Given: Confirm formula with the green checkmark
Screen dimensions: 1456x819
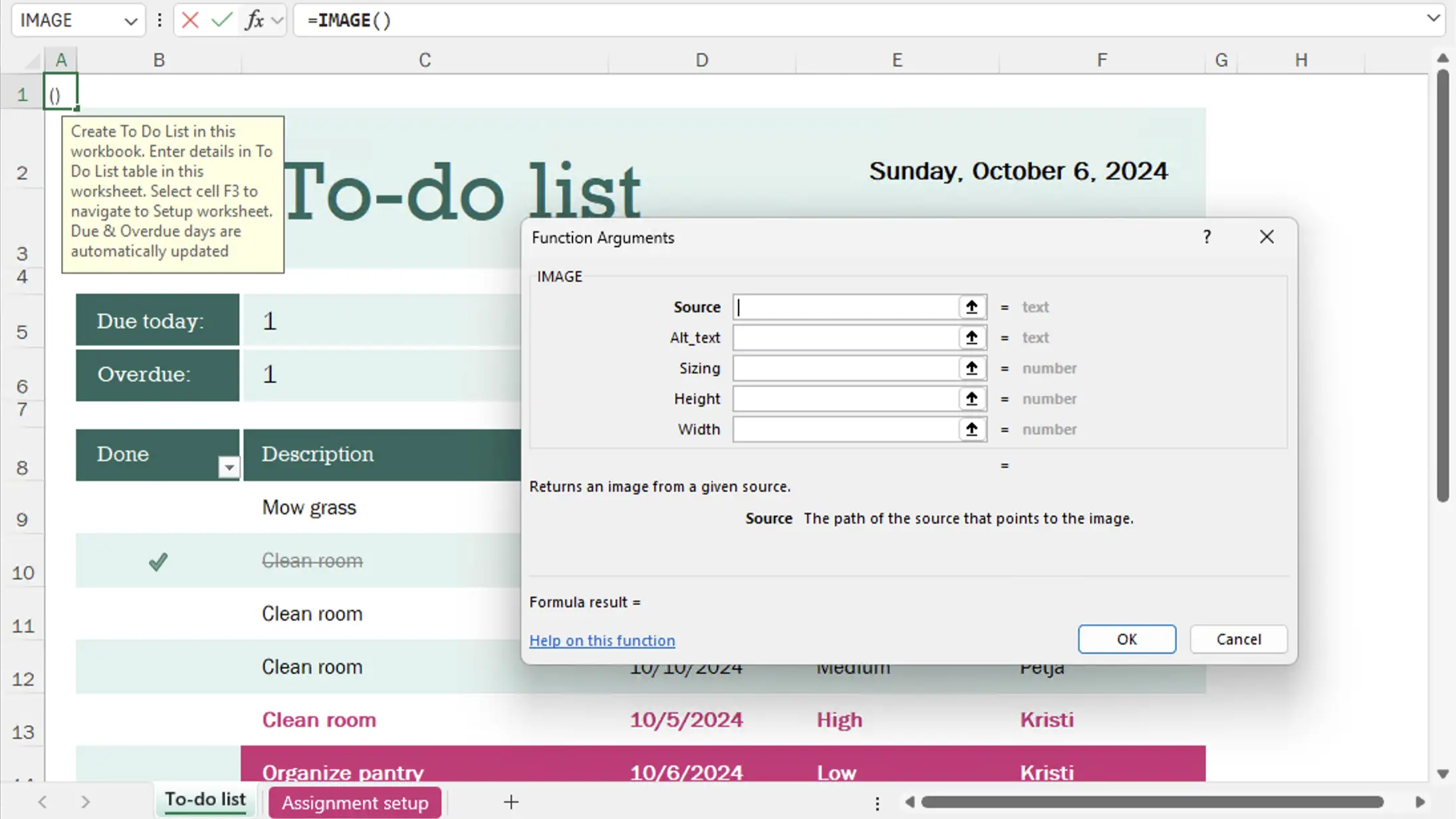Looking at the screenshot, I should tap(221, 20).
